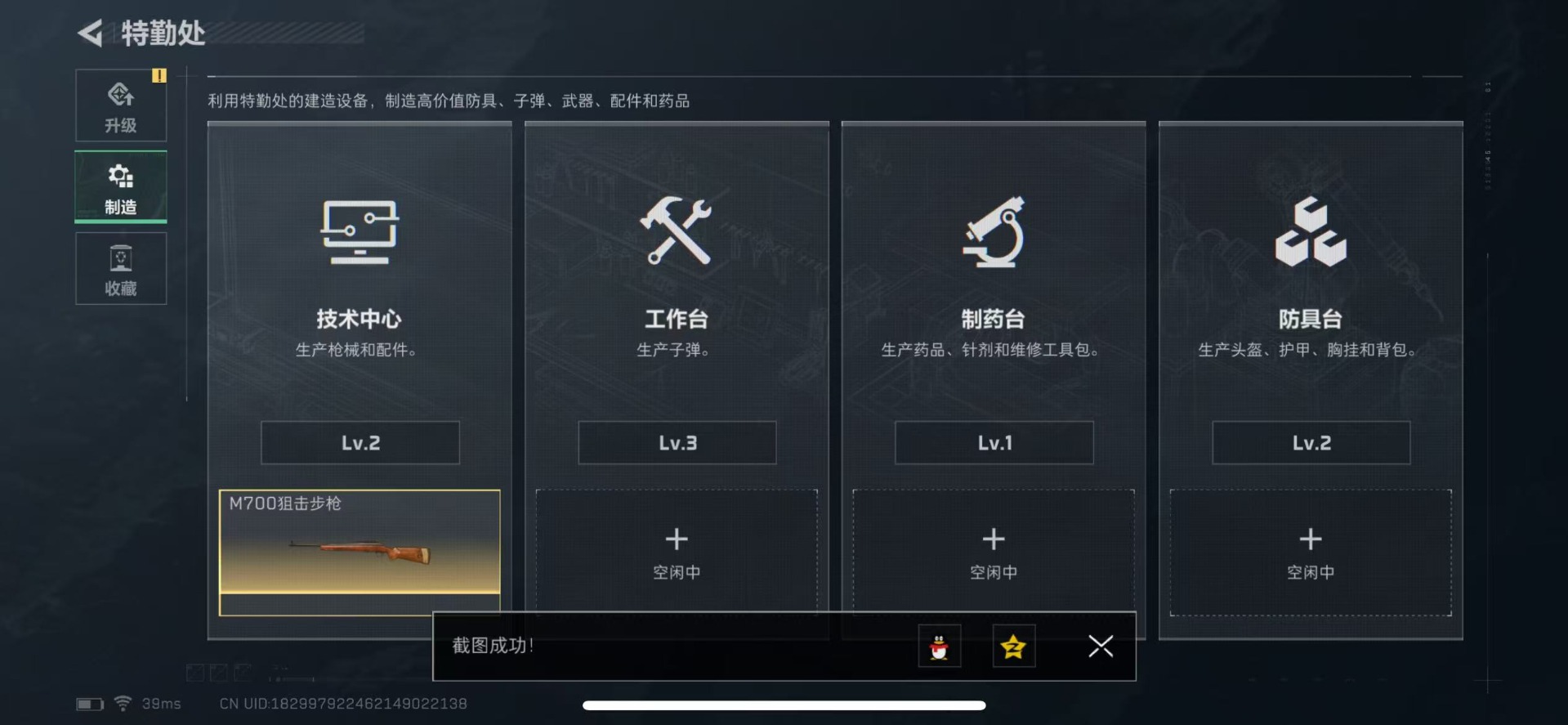1568x725 pixels.
Task: Add a production task to 工作台 idle slot
Action: pyautogui.click(x=677, y=550)
